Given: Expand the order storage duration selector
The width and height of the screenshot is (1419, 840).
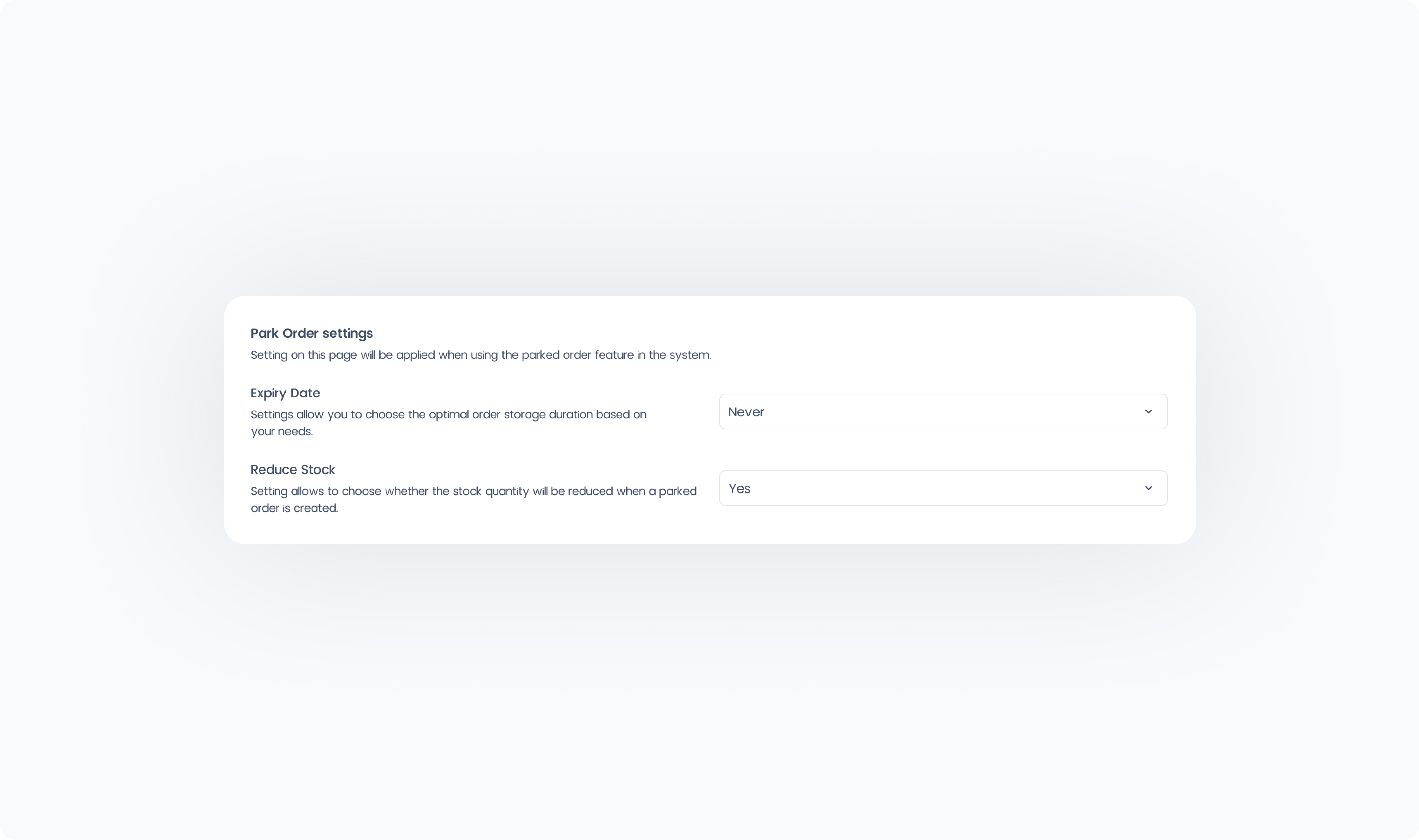Looking at the screenshot, I should coord(943,411).
